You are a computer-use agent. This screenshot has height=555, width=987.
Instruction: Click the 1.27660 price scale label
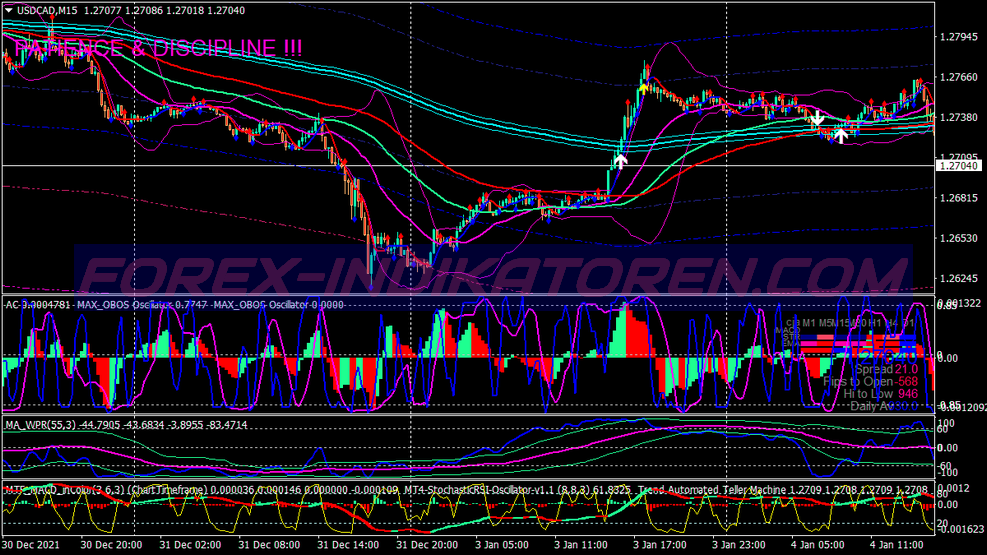pyautogui.click(x=959, y=77)
